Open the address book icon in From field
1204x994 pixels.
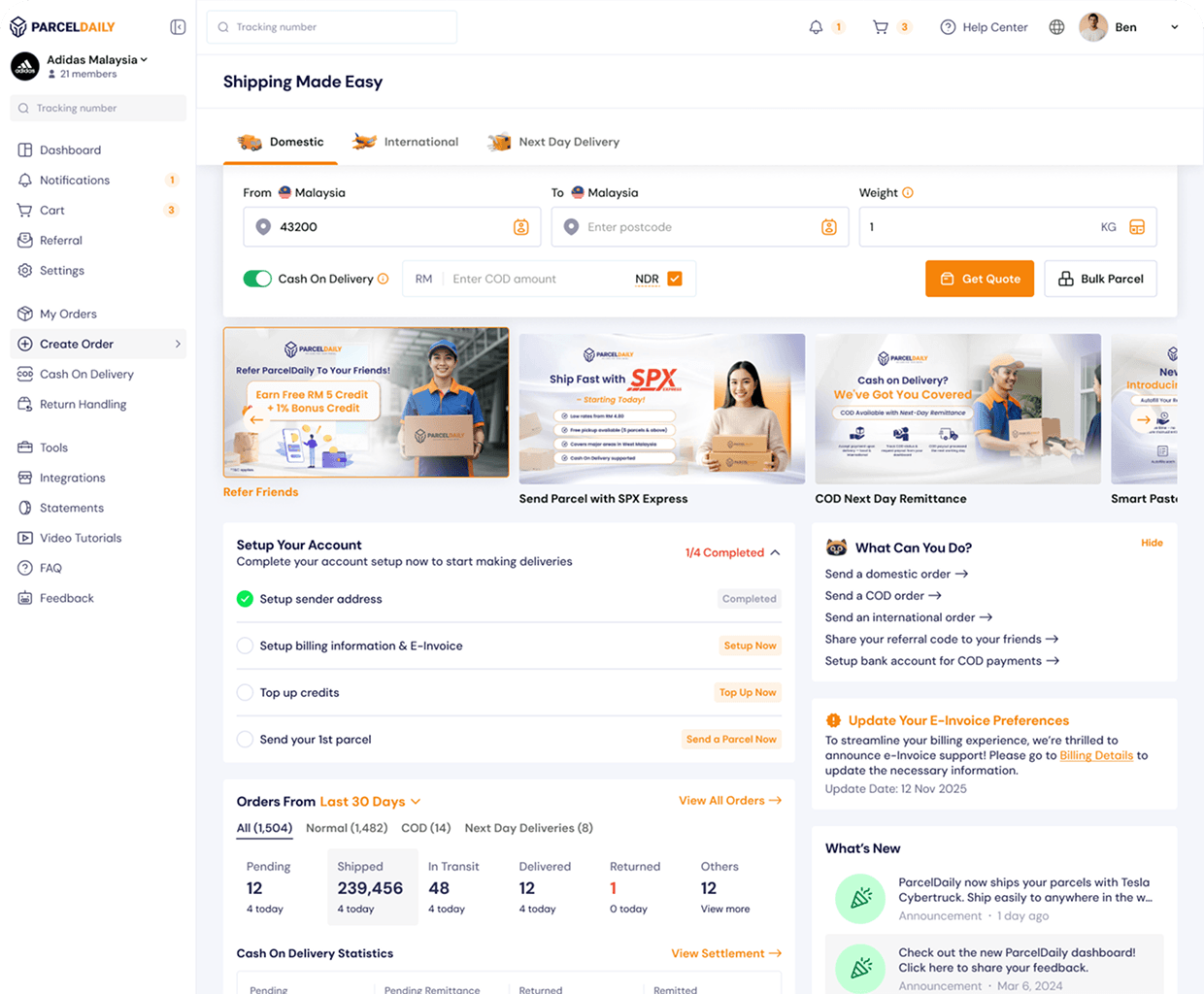521,227
